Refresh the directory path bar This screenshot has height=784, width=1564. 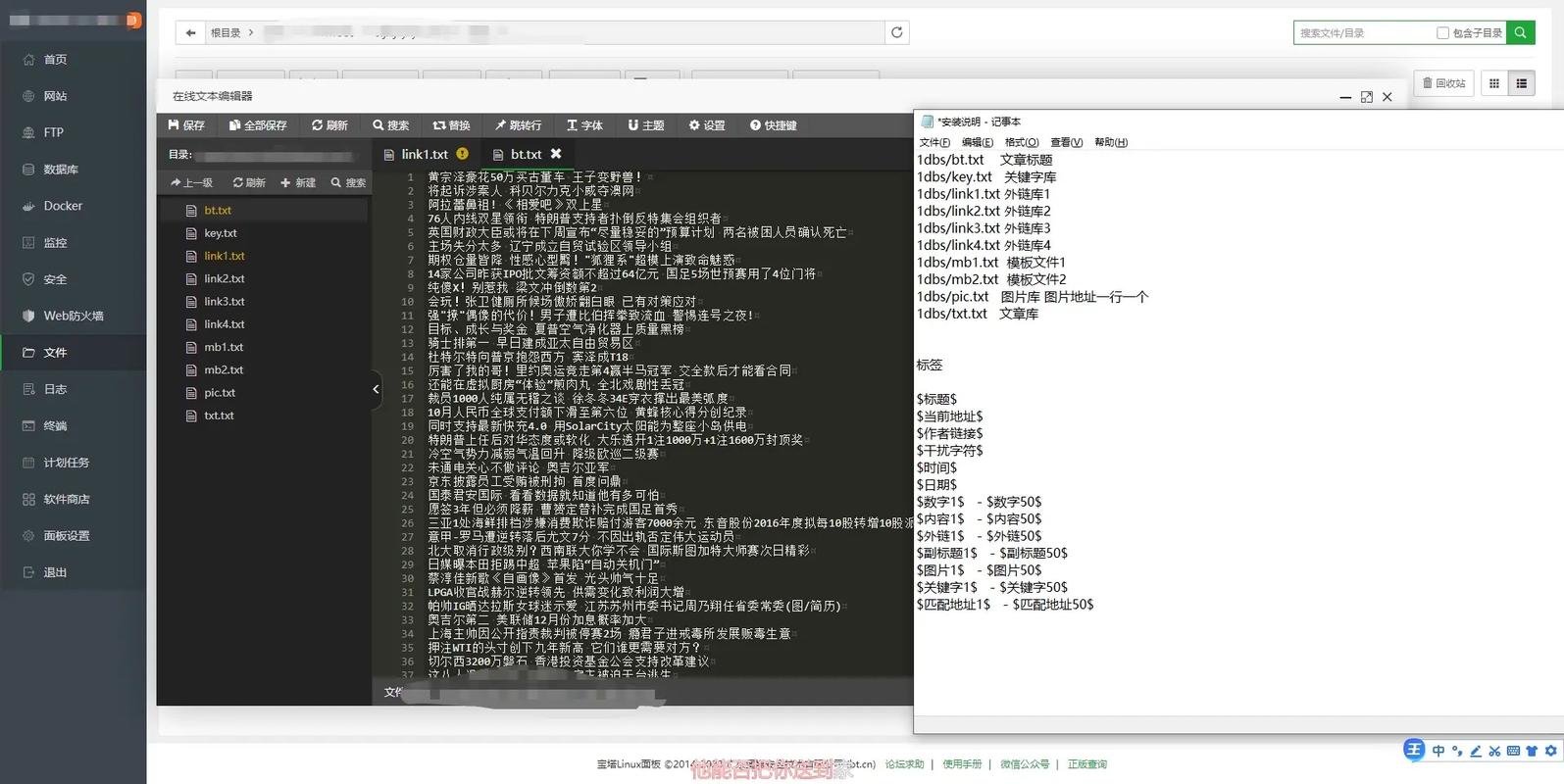(x=896, y=32)
